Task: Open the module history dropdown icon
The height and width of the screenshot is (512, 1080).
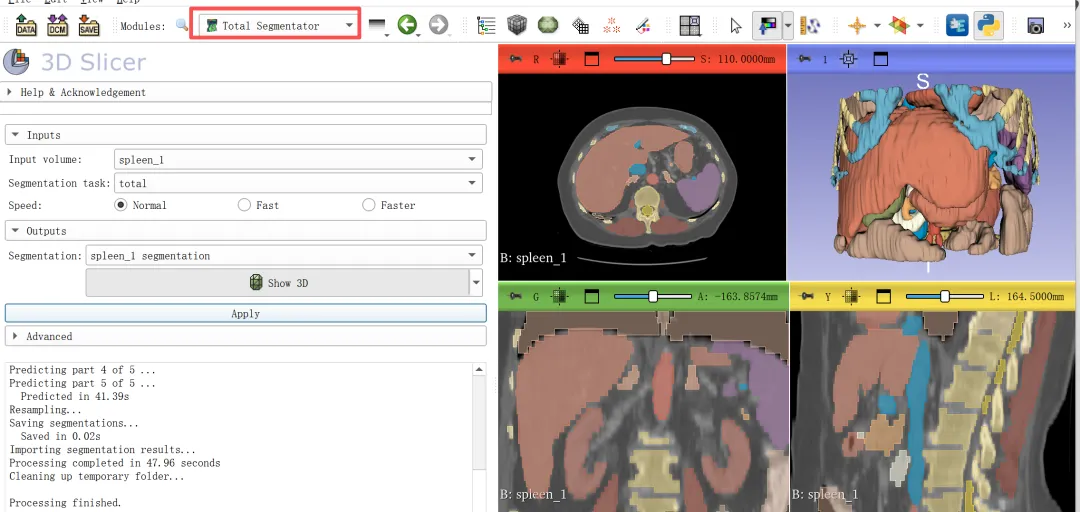Action: pos(377,25)
